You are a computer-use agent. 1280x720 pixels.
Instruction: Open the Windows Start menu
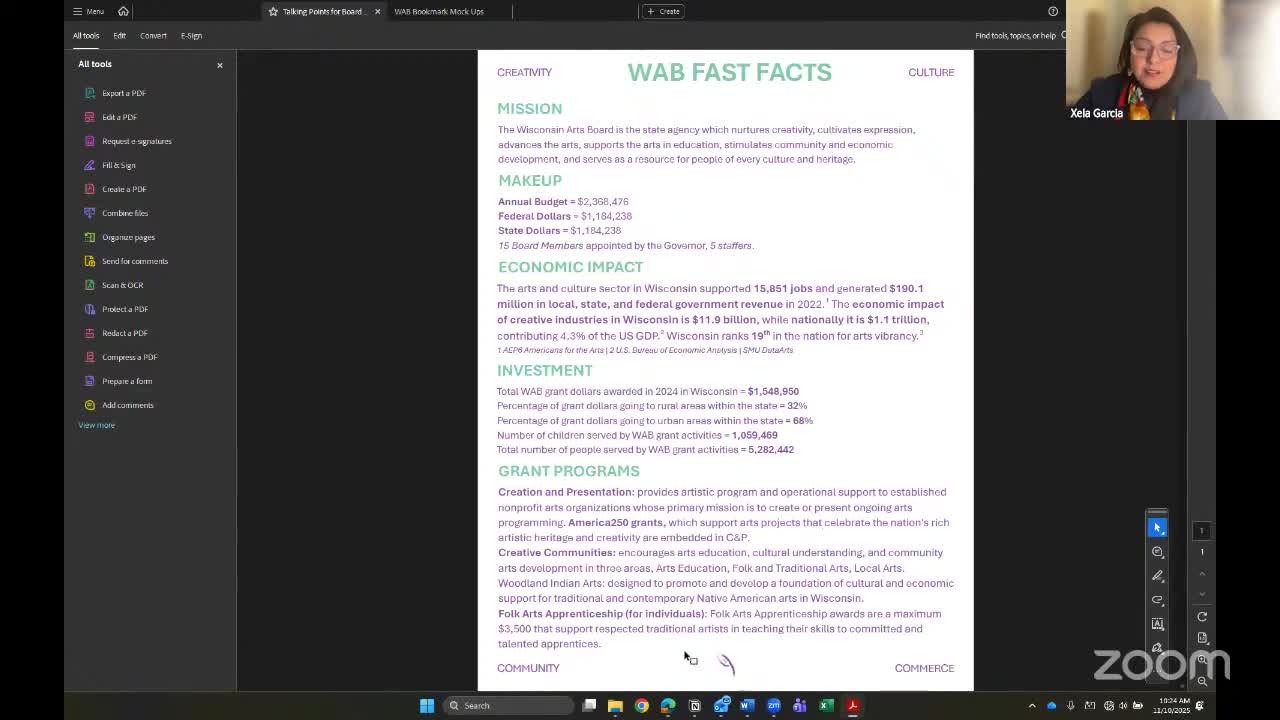click(427, 706)
